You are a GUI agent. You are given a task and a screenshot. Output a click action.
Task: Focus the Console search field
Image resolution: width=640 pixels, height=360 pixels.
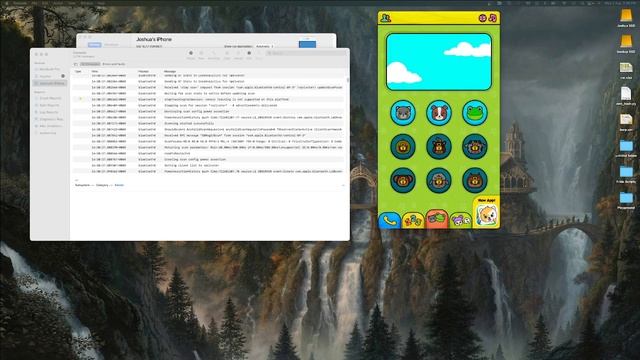[306, 53]
